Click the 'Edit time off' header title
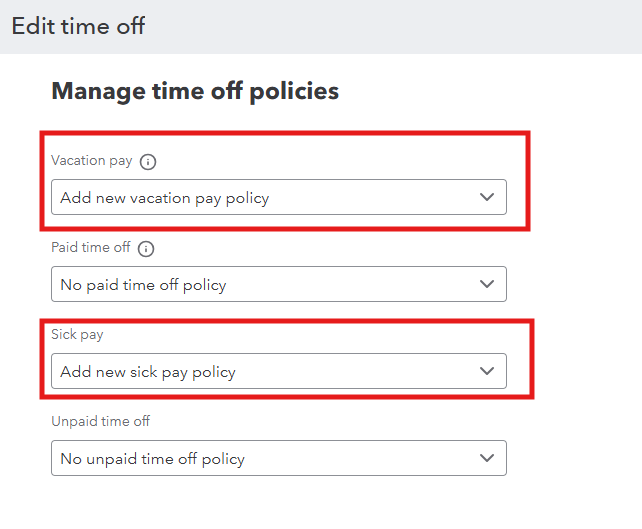This screenshot has height=529, width=642. pos(78,26)
